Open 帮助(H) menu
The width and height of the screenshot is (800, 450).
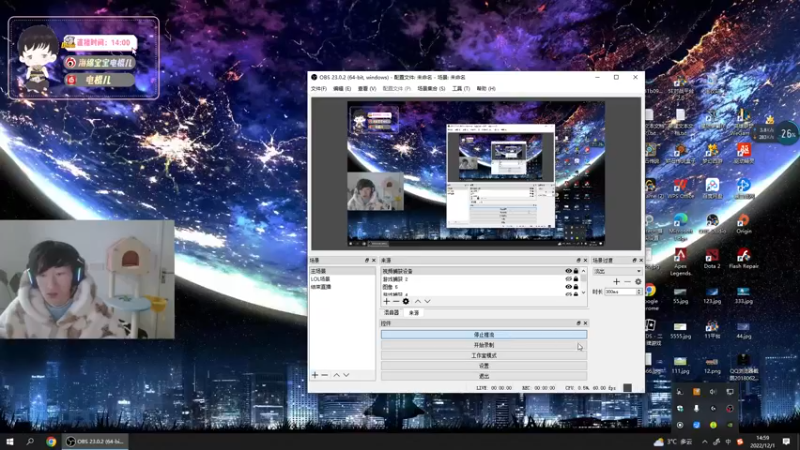click(x=486, y=89)
